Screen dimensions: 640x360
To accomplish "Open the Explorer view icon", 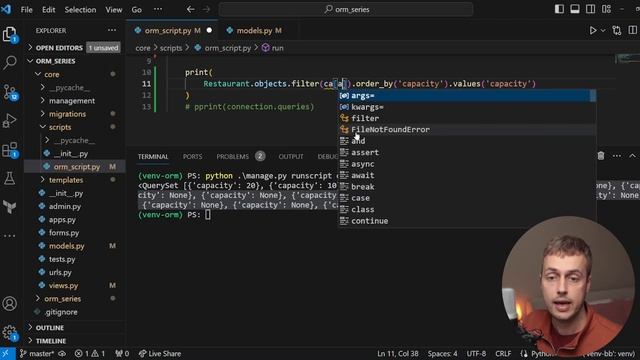I will pyautogui.click(x=9, y=35).
